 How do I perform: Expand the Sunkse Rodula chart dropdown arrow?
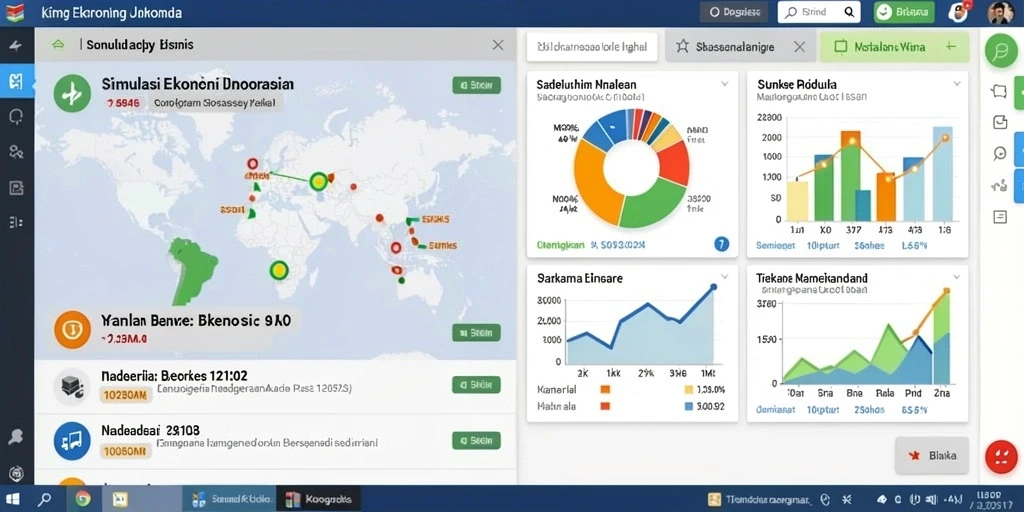[x=957, y=84]
